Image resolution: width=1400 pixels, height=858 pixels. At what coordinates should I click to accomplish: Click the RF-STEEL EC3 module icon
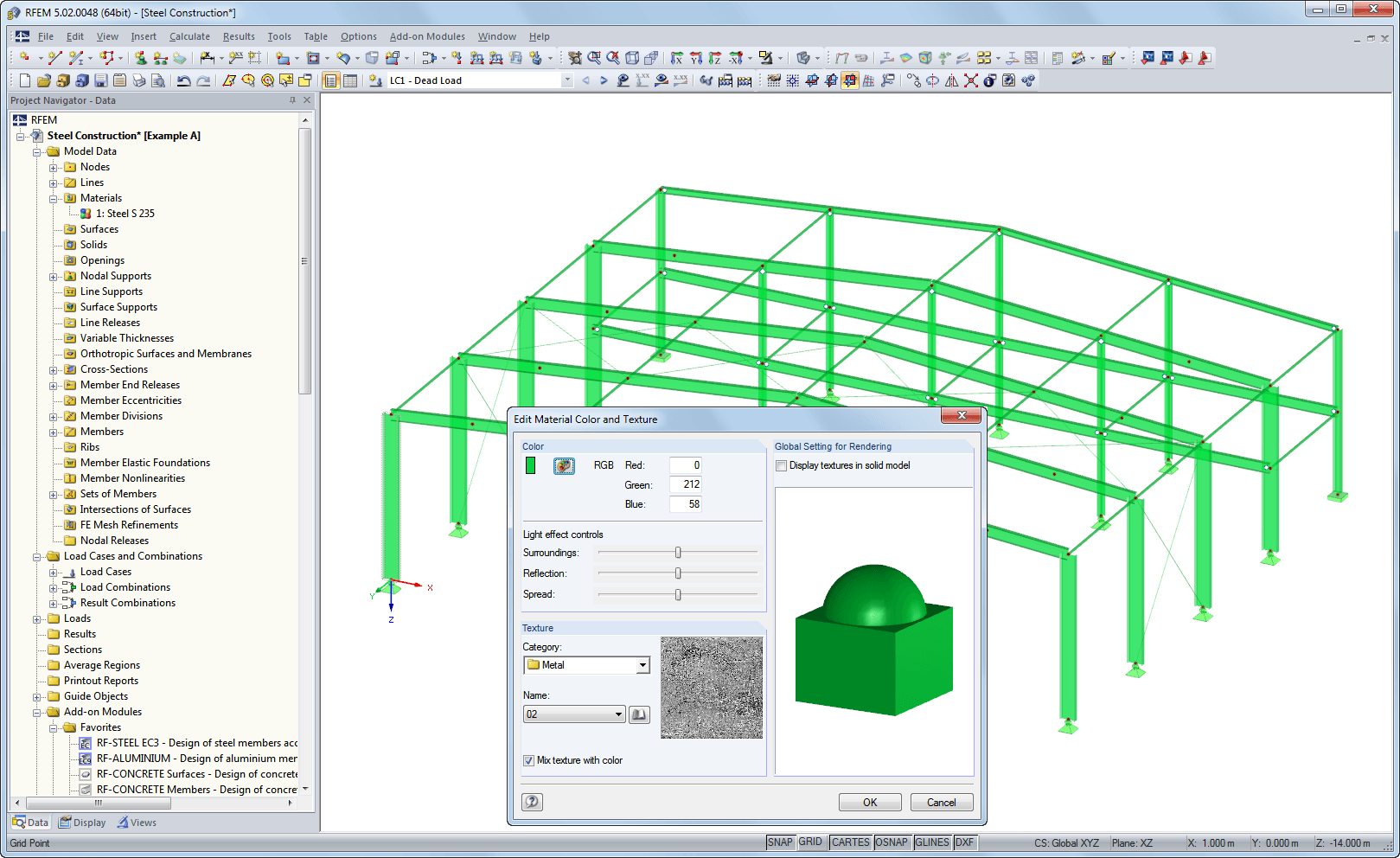click(x=85, y=743)
